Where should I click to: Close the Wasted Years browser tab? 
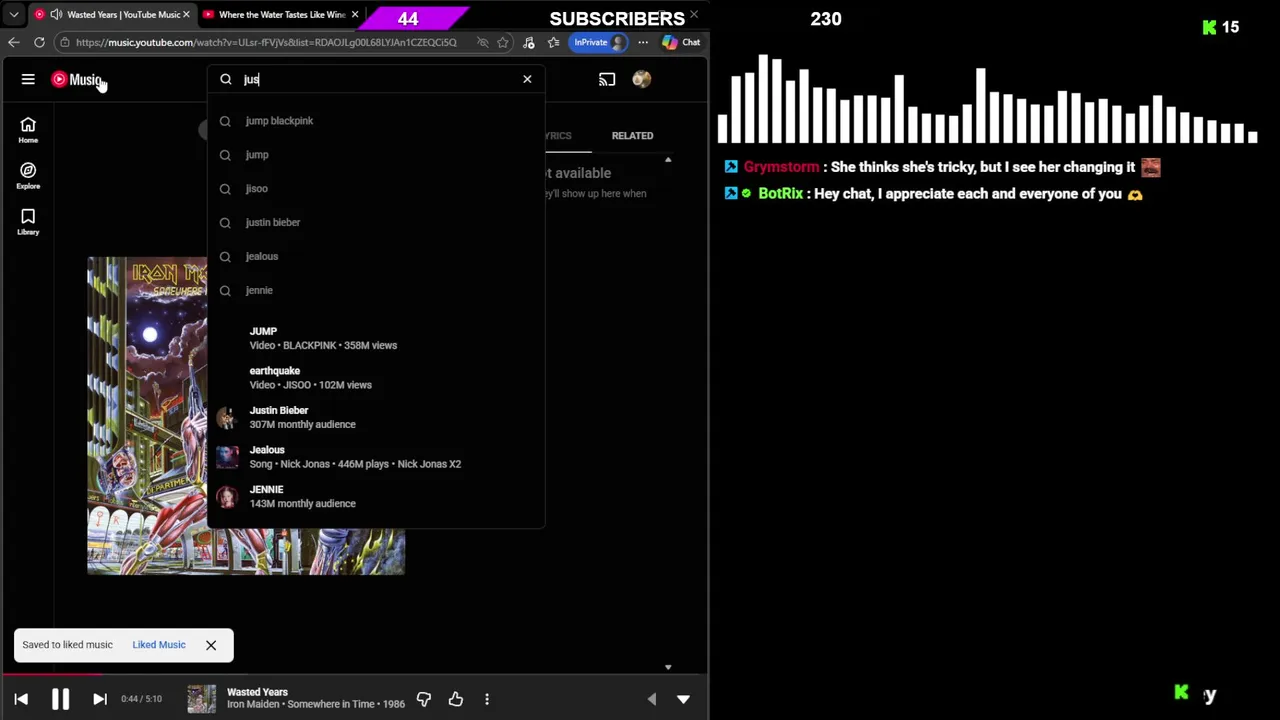pyautogui.click(x=186, y=15)
